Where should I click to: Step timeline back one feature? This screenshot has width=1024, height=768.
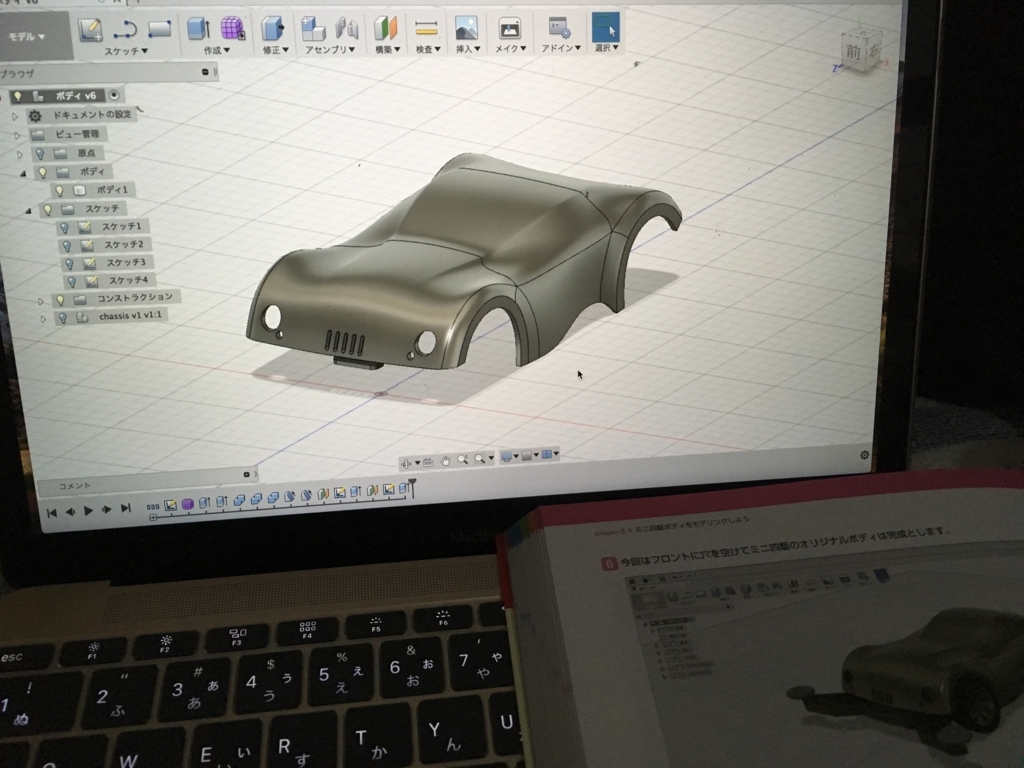(70, 512)
